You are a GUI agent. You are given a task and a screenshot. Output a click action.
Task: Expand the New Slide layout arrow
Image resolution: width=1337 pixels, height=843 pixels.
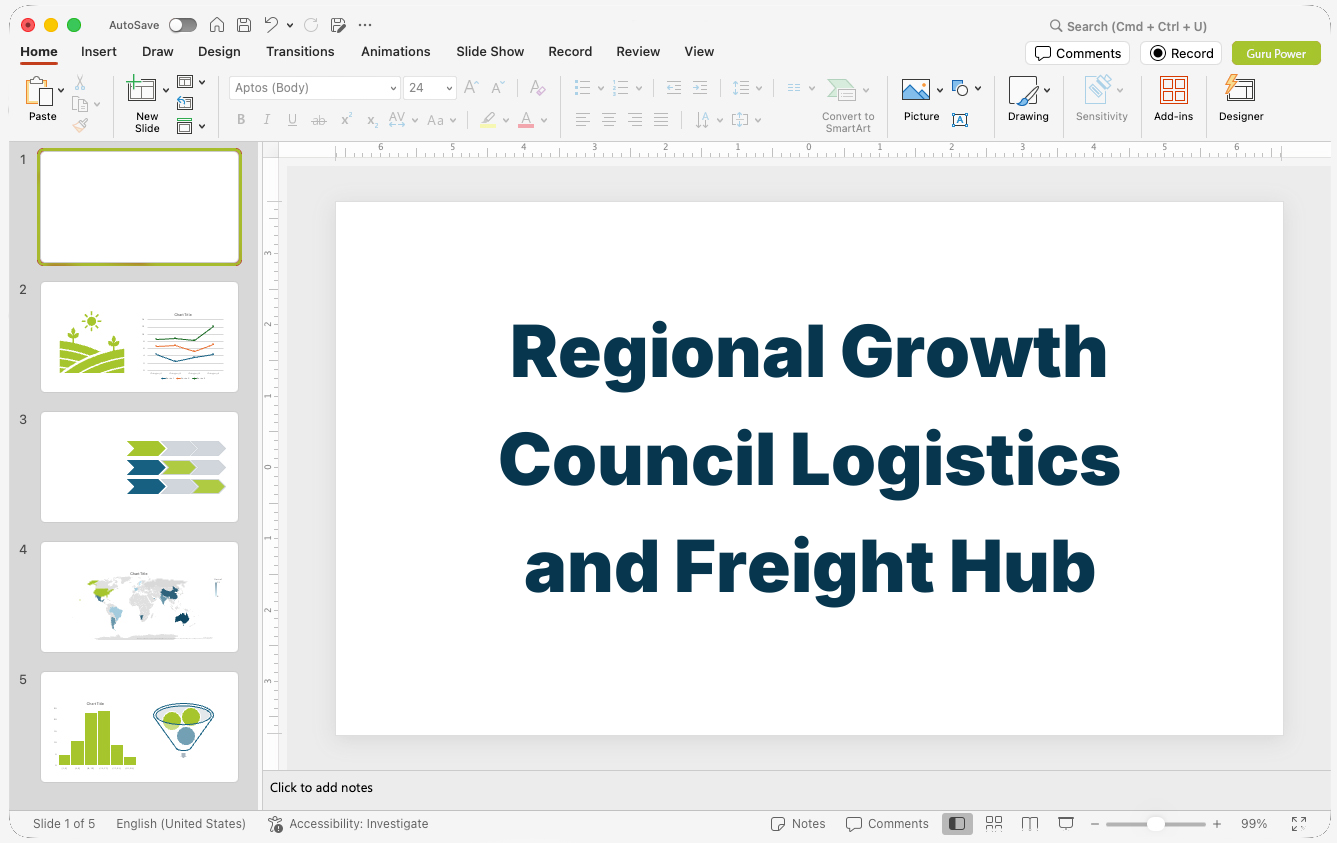coord(166,90)
